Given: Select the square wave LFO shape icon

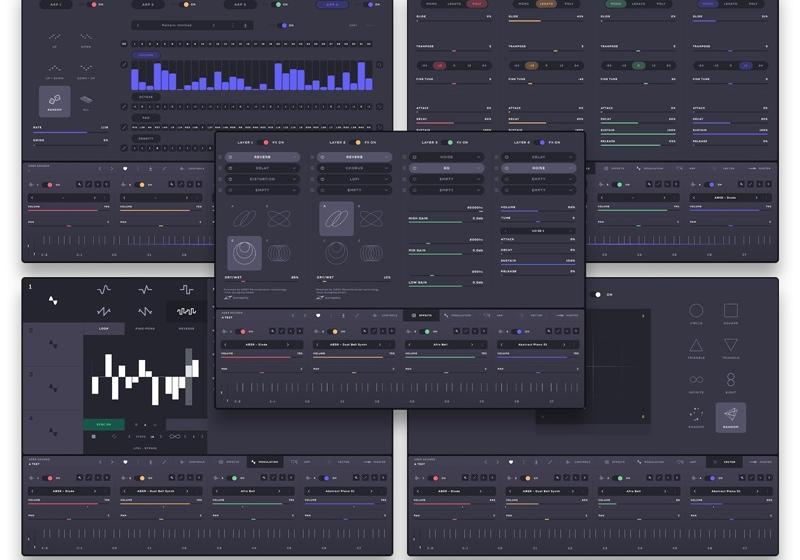Looking at the screenshot, I should coord(186,290).
